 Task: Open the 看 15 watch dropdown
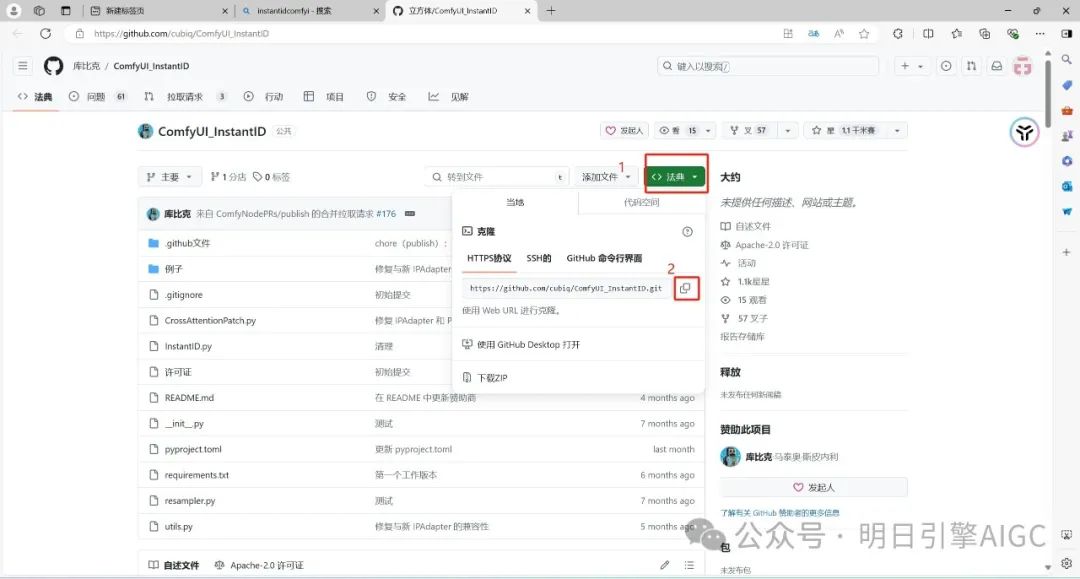[x=685, y=130]
